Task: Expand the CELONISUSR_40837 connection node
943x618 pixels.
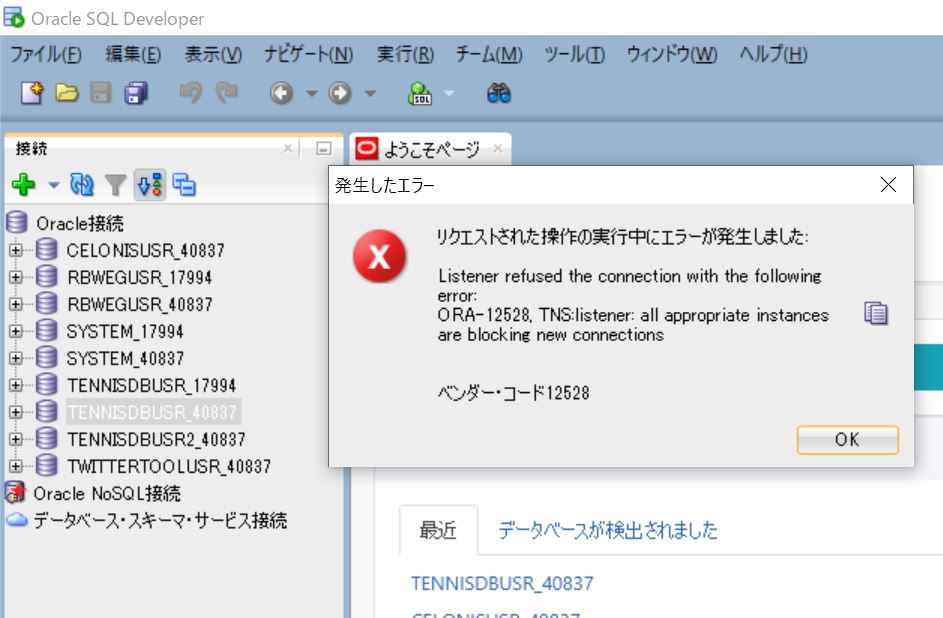Action: pos(16,250)
